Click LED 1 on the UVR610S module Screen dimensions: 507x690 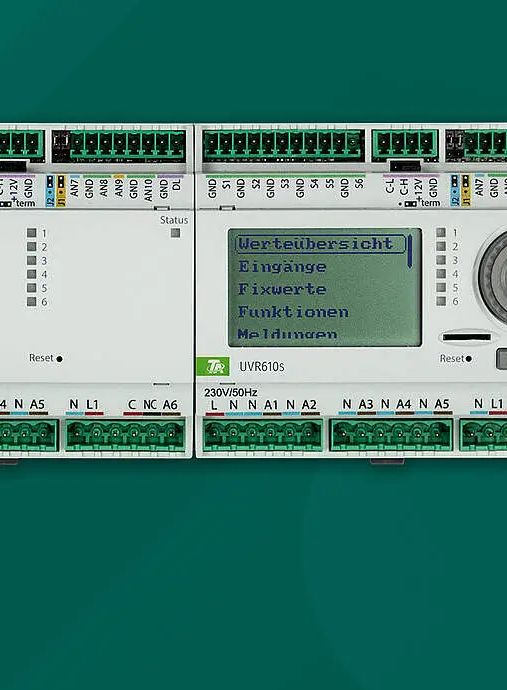[x=441, y=232]
